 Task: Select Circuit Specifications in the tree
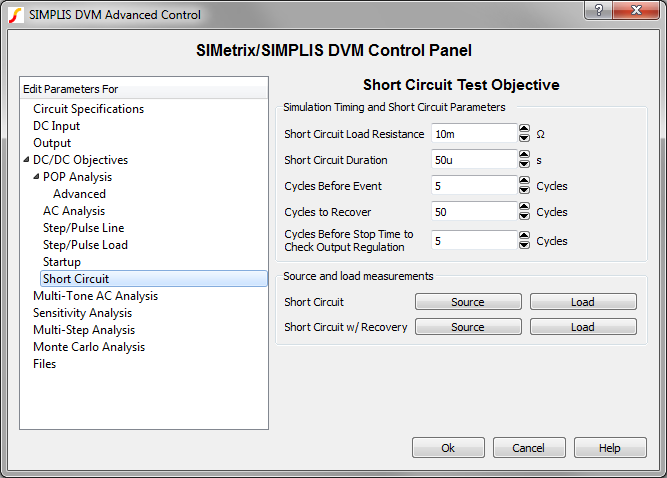coord(88,109)
